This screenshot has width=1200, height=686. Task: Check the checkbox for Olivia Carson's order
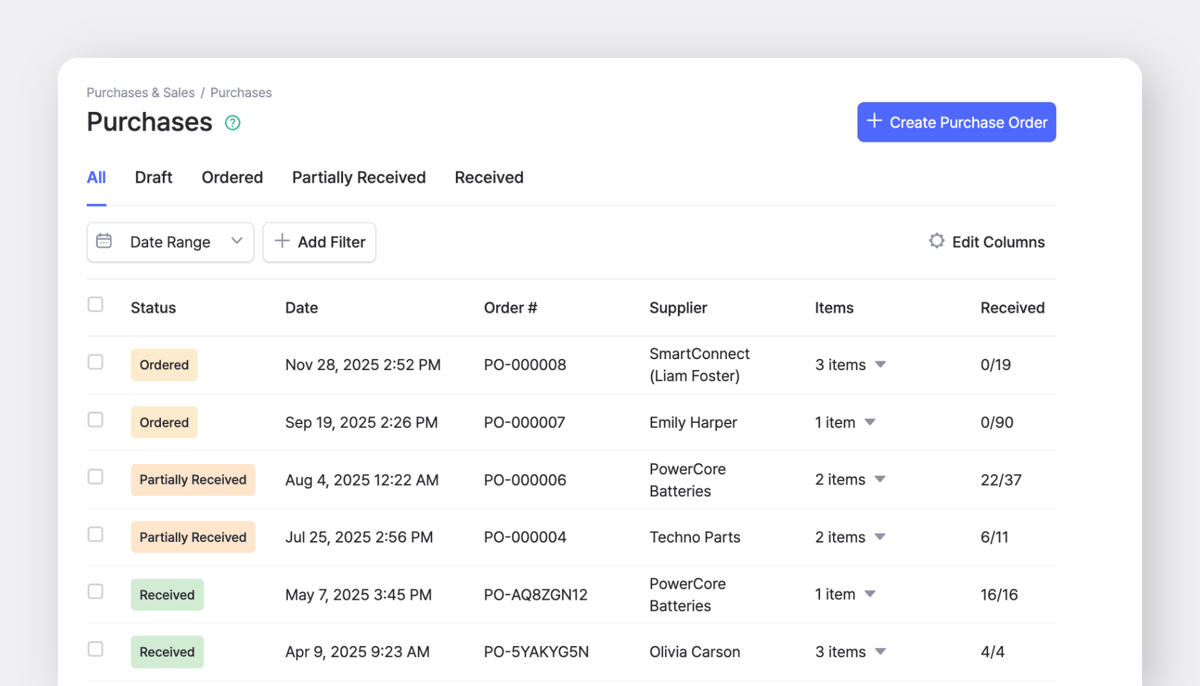[x=95, y=651]
